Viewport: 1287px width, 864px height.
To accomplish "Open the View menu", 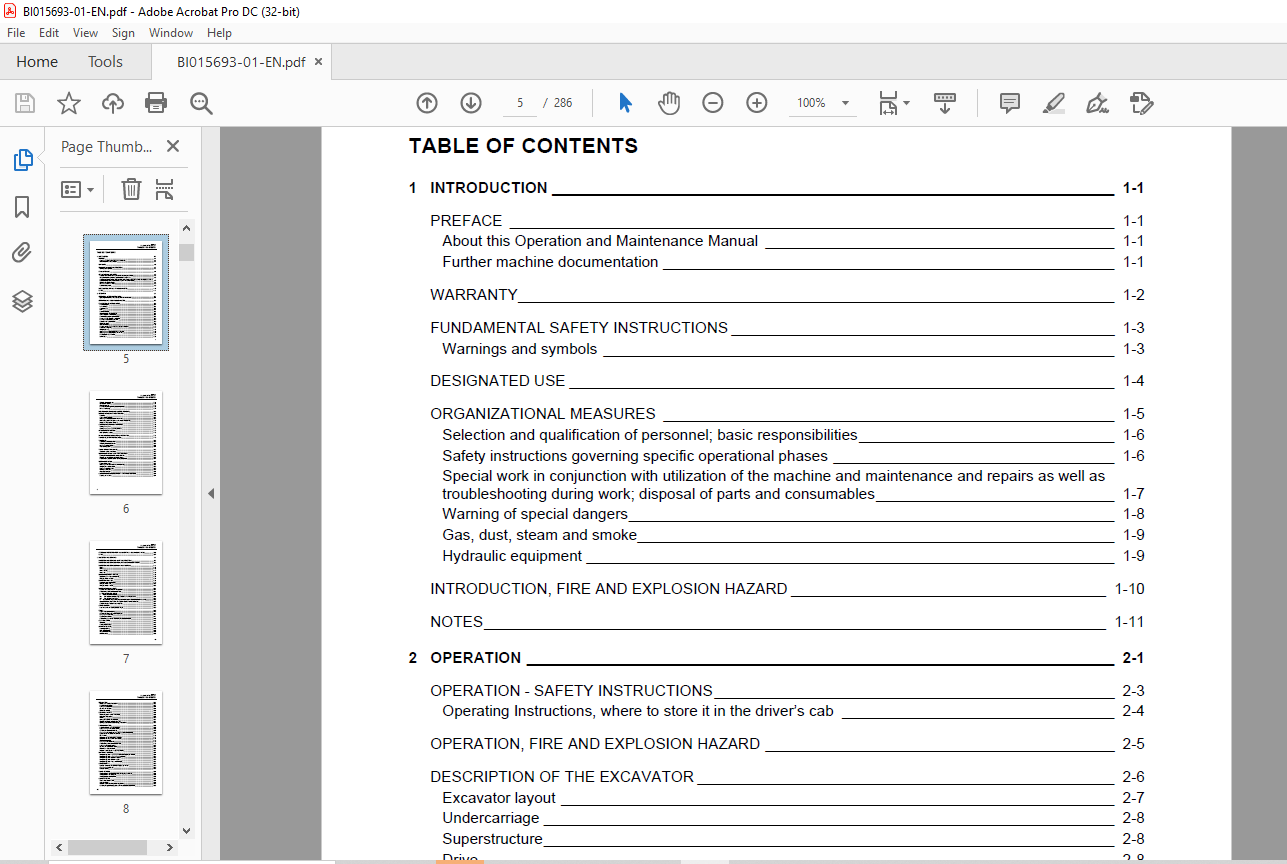I will point(86,33).
